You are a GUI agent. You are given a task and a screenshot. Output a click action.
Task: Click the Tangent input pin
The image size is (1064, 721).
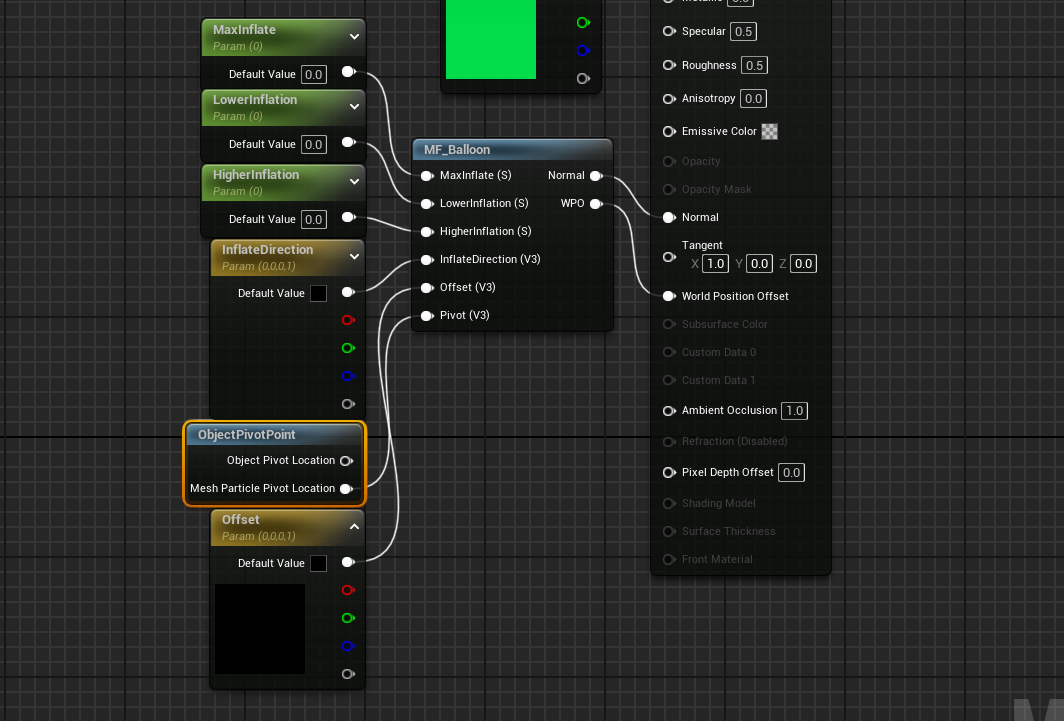pyautogui.click(x=669, y=257)
